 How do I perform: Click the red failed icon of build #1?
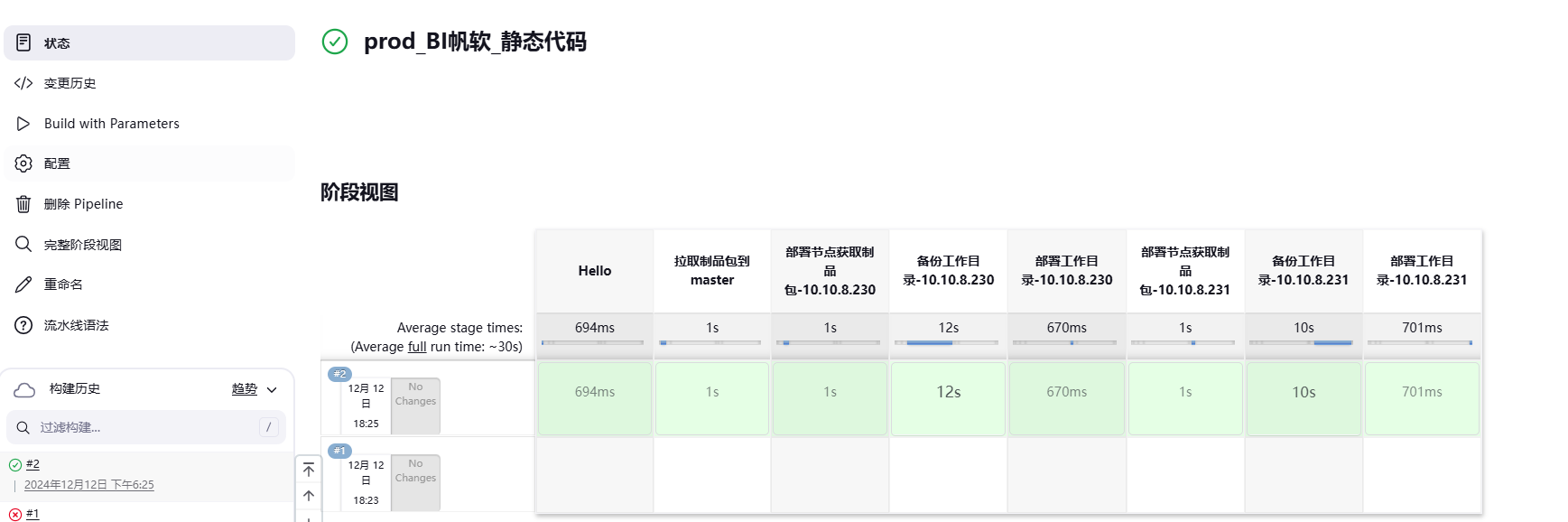coord(15,515)
